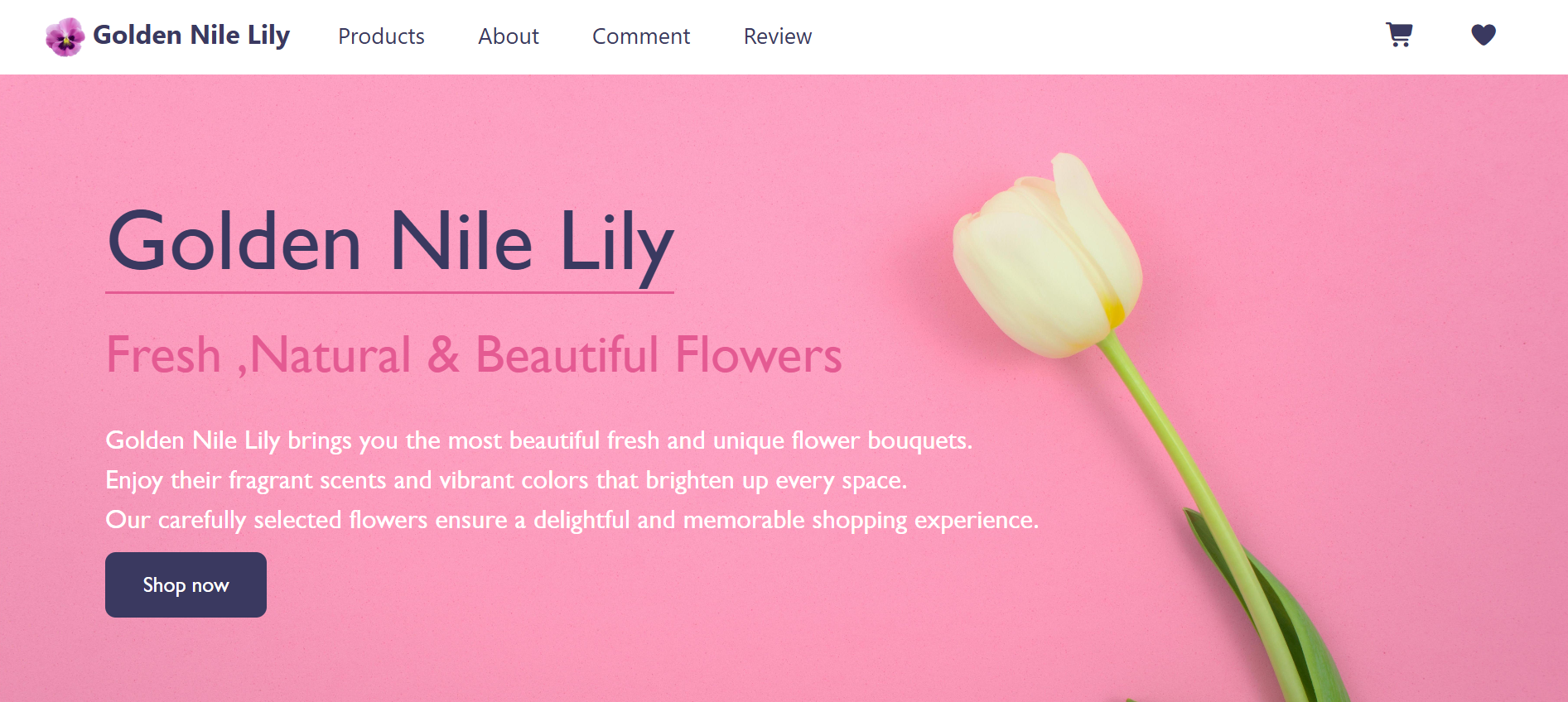The height and width of the screenshot is (702, 1568).
Task: Click the pink tagline about beautiful flowers
Action: pos(474,356)
